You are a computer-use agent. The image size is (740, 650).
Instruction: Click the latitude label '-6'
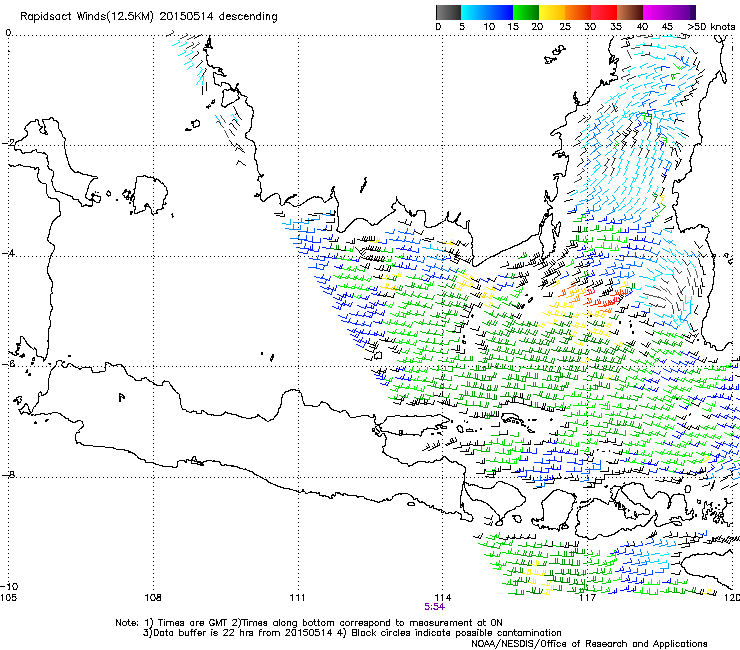coord(8,364)
